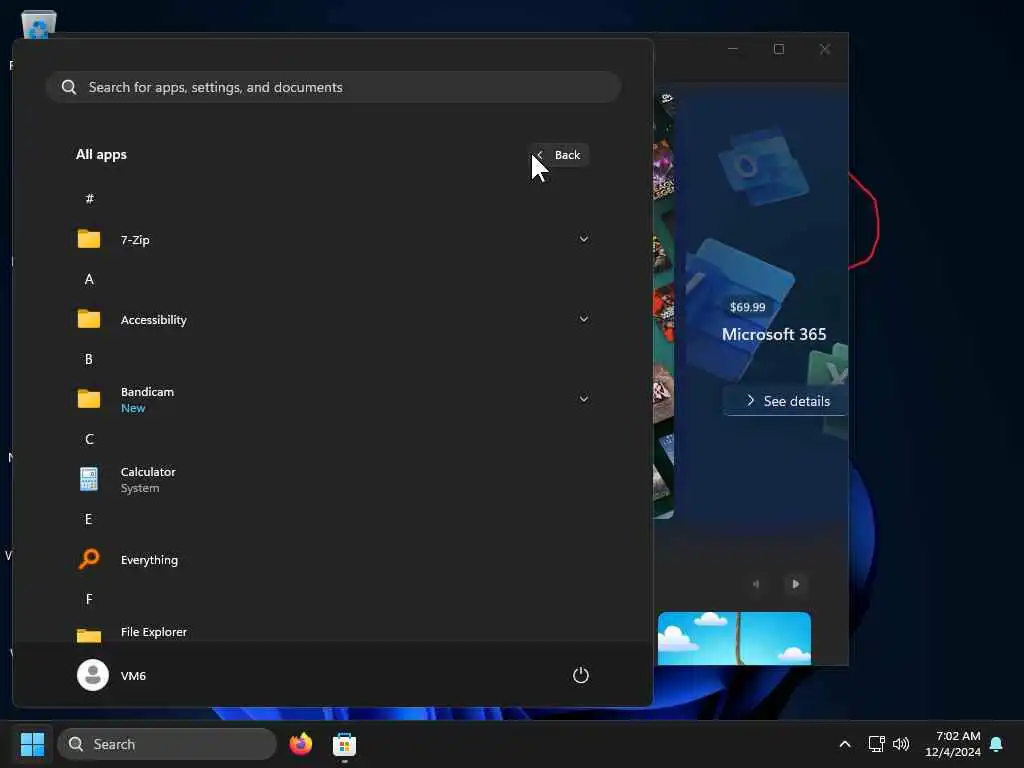Viewport: 1024px width, 768px height.
Task: Launch Everything via its magnifier icon
Action: pos(89,559)
